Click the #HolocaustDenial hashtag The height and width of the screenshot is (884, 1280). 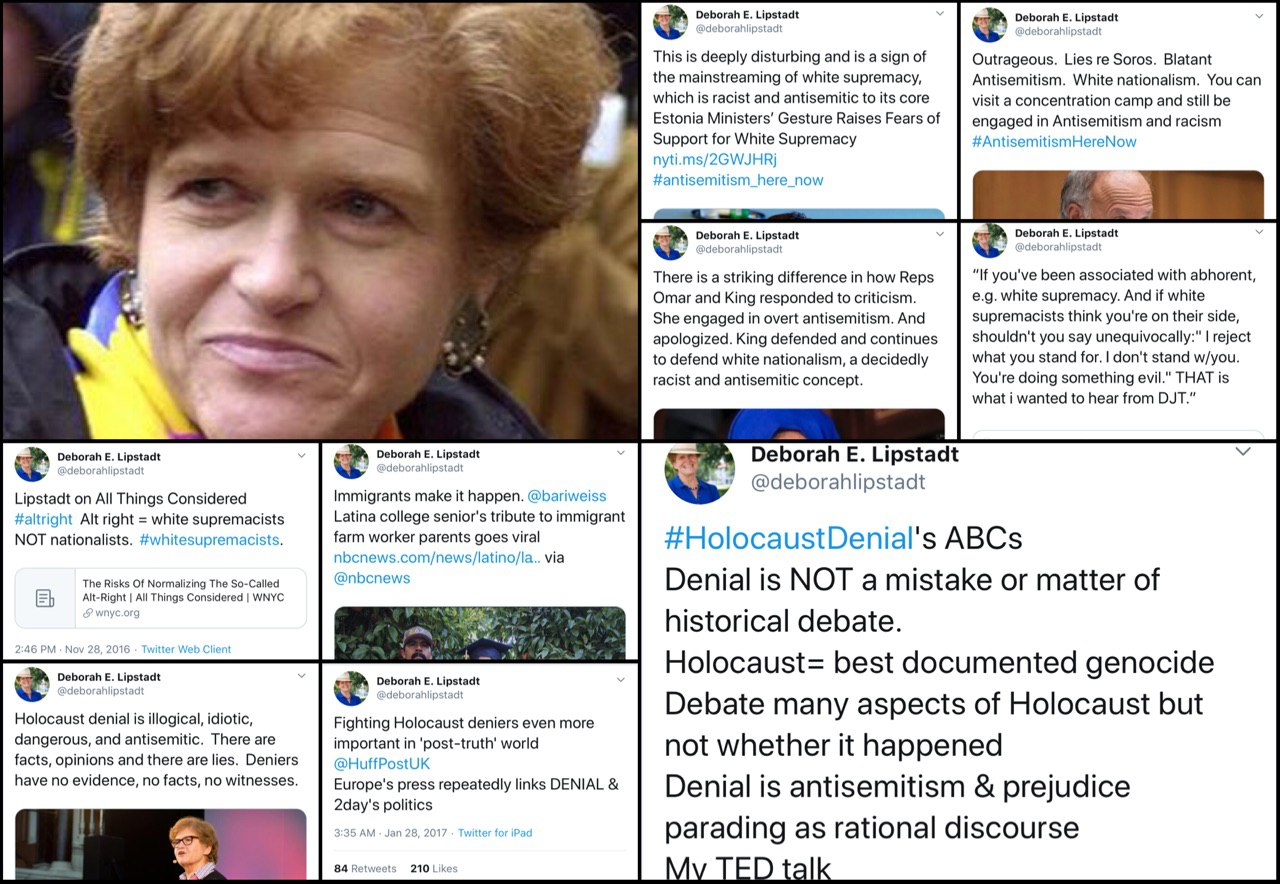coord(790,538)
